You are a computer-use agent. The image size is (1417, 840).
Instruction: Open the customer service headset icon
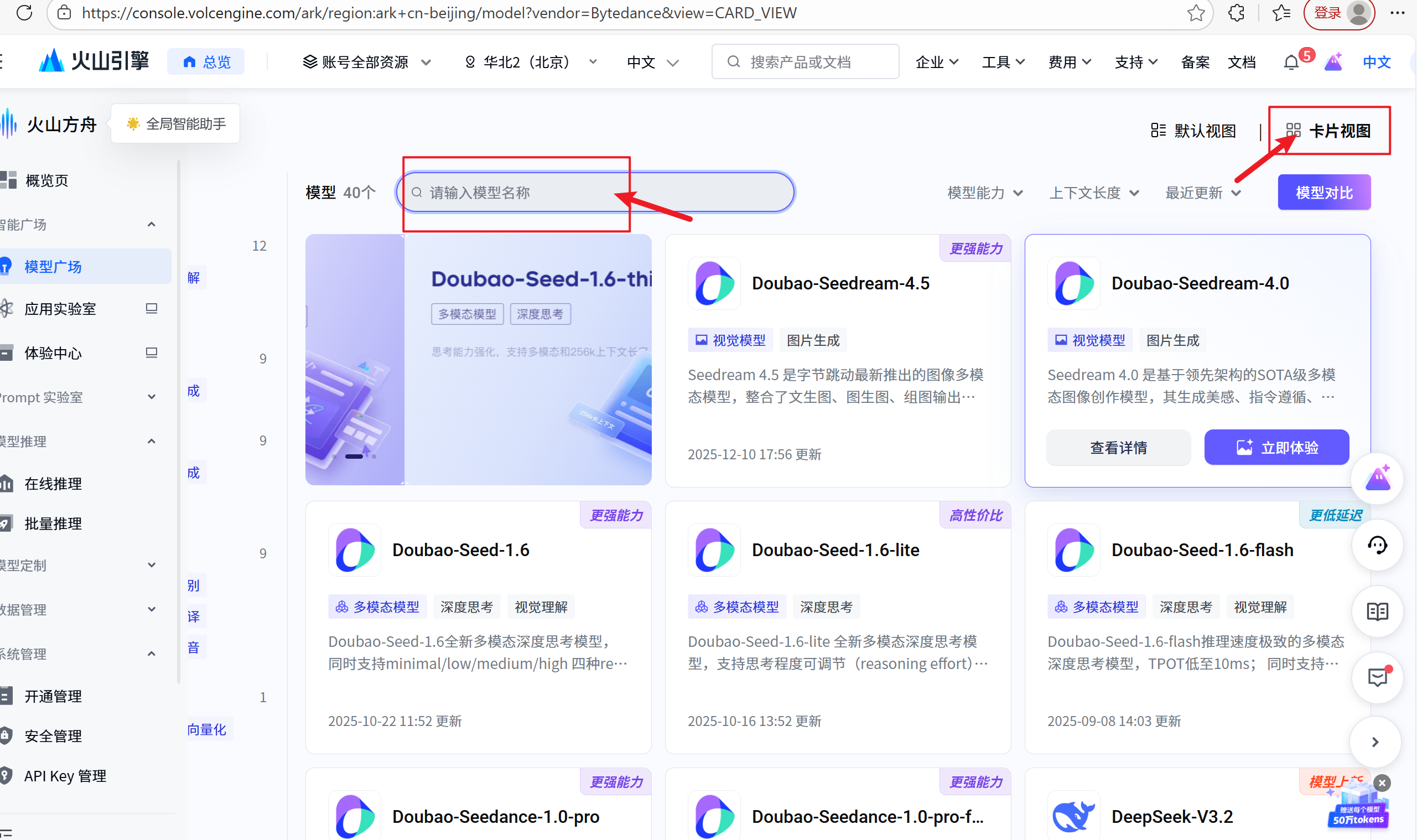[x=1377, y=546]
